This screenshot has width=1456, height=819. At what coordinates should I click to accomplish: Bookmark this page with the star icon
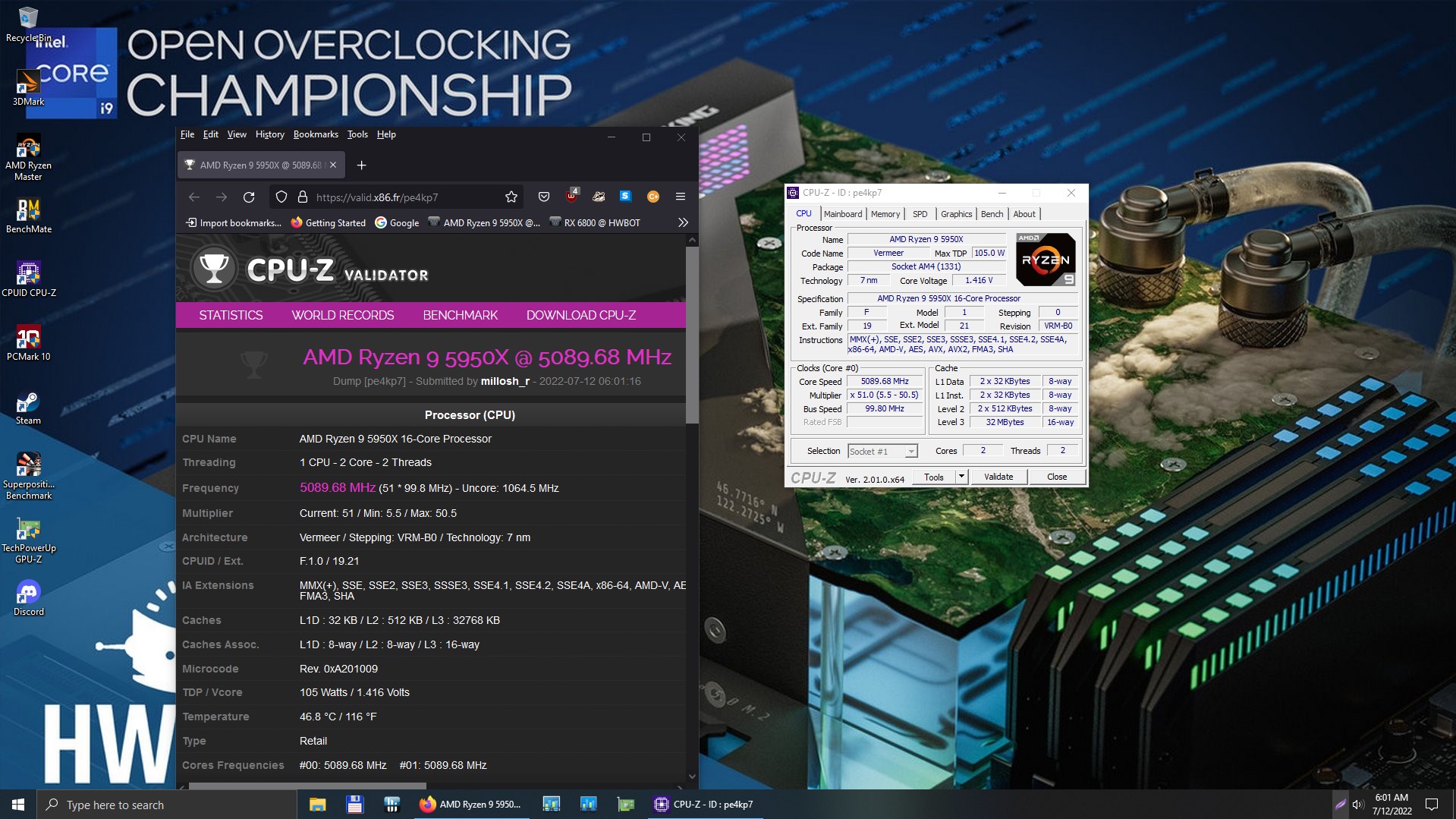(511, 197)
